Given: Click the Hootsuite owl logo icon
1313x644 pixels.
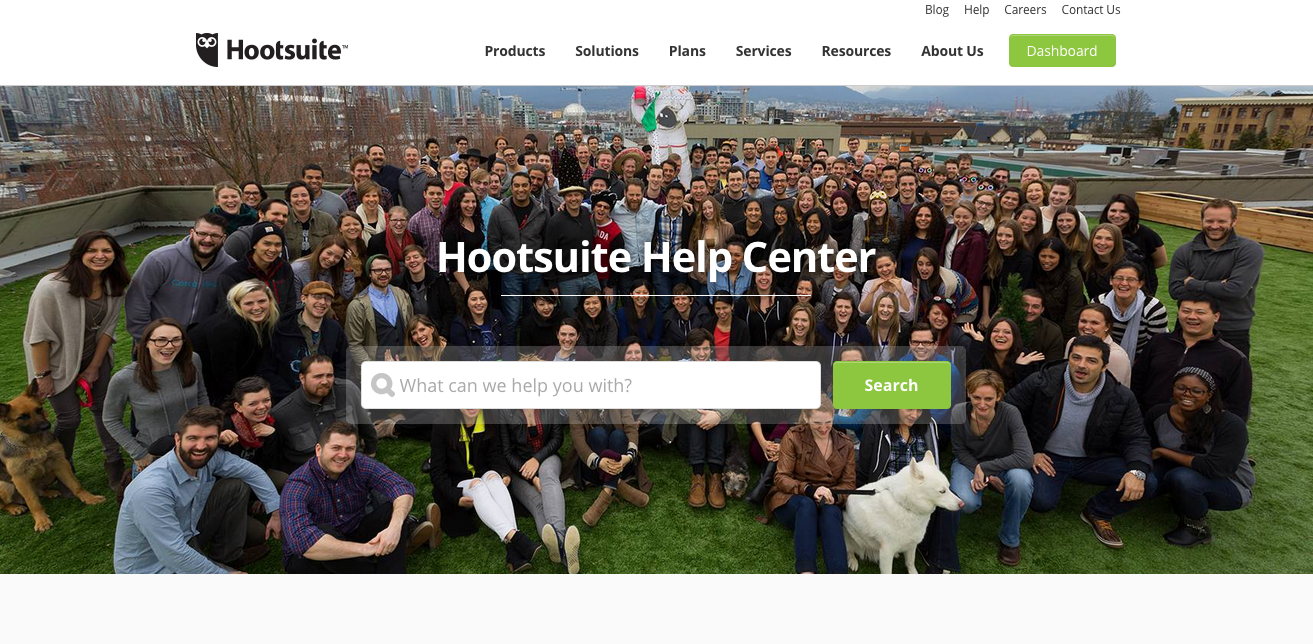Looking at the screenshot, I should coord(207,50).
